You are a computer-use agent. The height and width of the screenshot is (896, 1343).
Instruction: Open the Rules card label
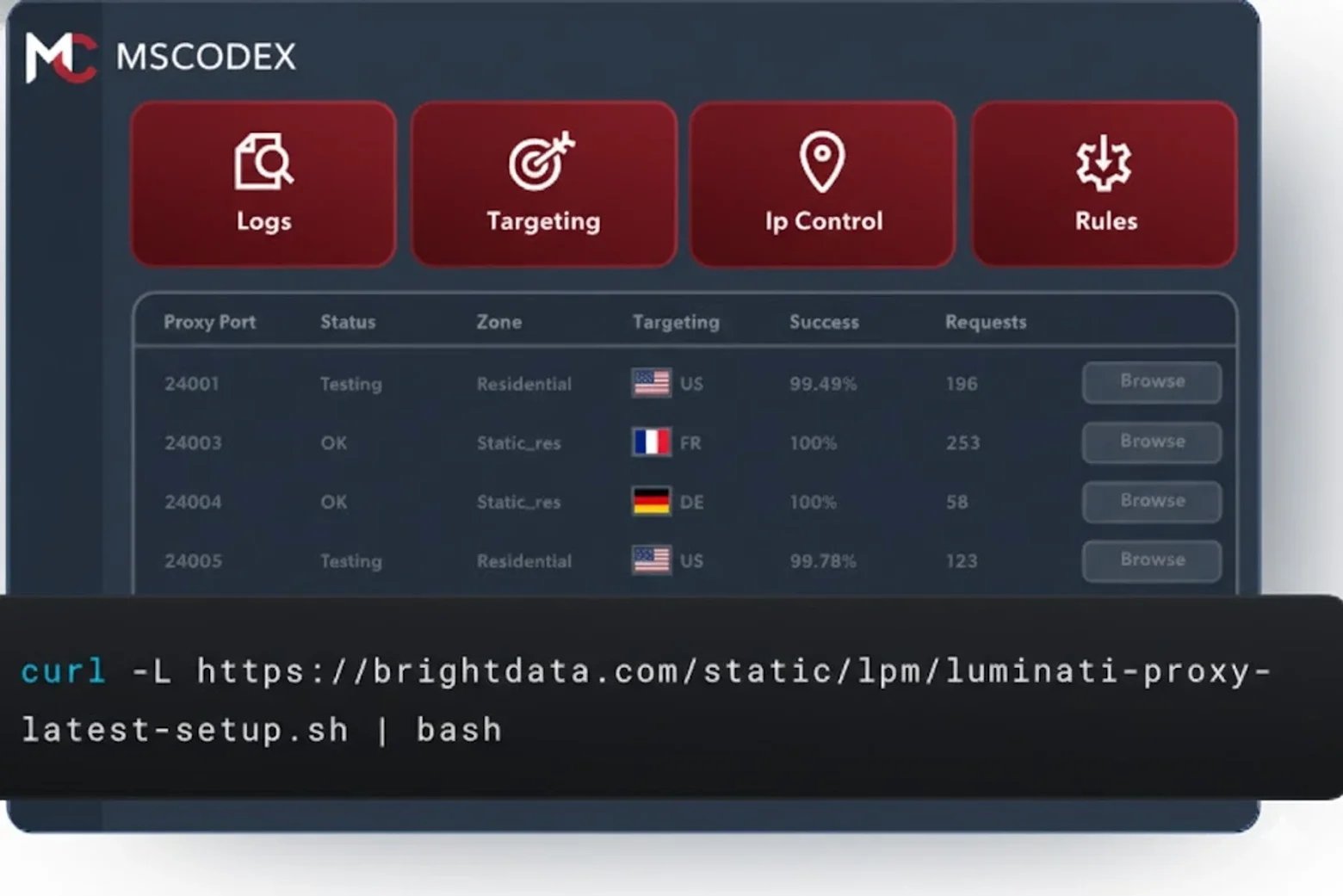(x=1105, y=221)
